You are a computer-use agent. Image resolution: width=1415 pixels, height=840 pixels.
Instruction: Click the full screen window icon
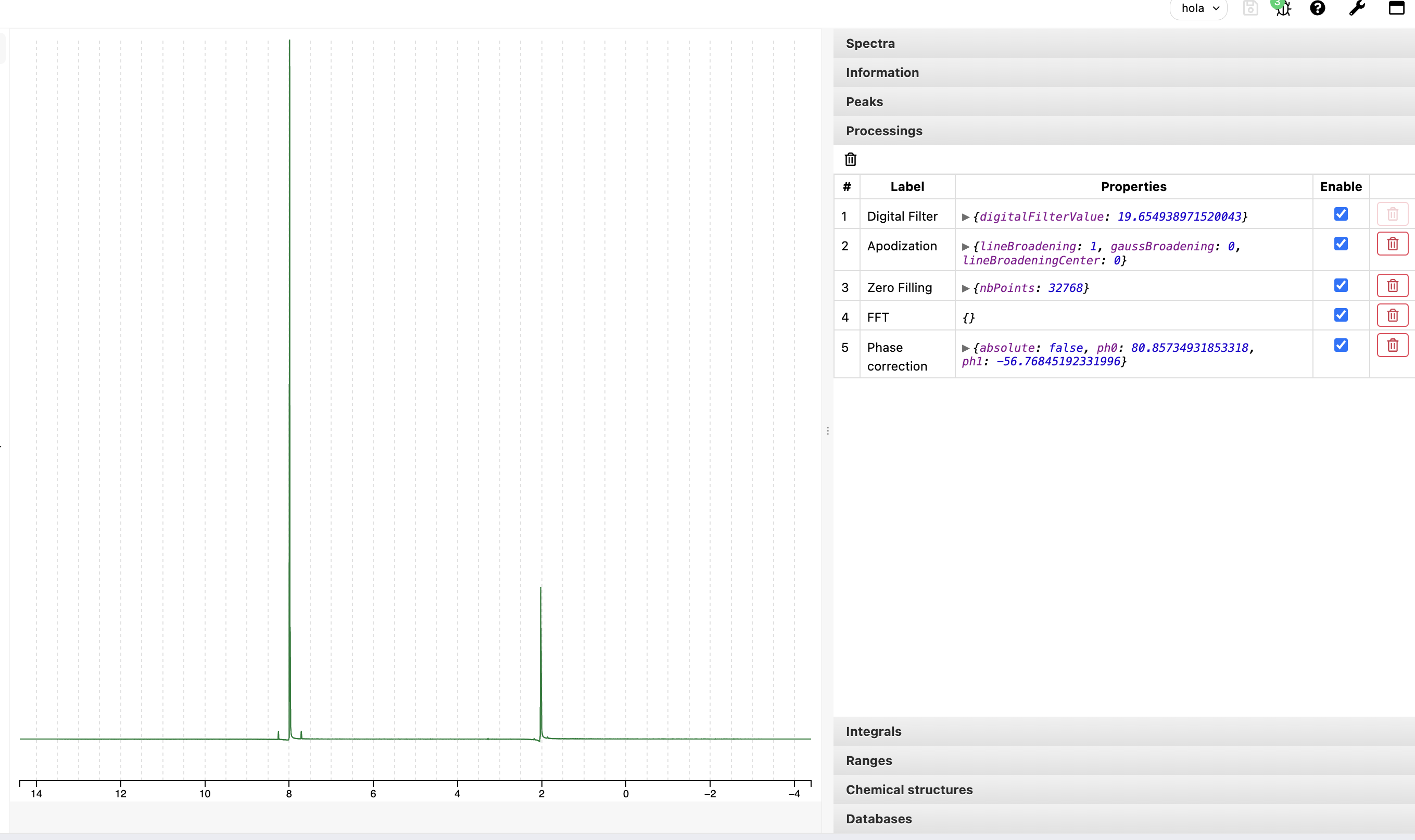1396,8
